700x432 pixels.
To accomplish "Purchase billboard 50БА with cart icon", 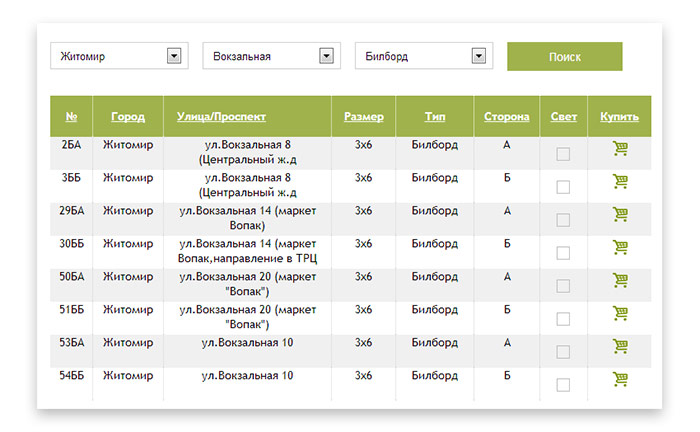I will point(620,280).
